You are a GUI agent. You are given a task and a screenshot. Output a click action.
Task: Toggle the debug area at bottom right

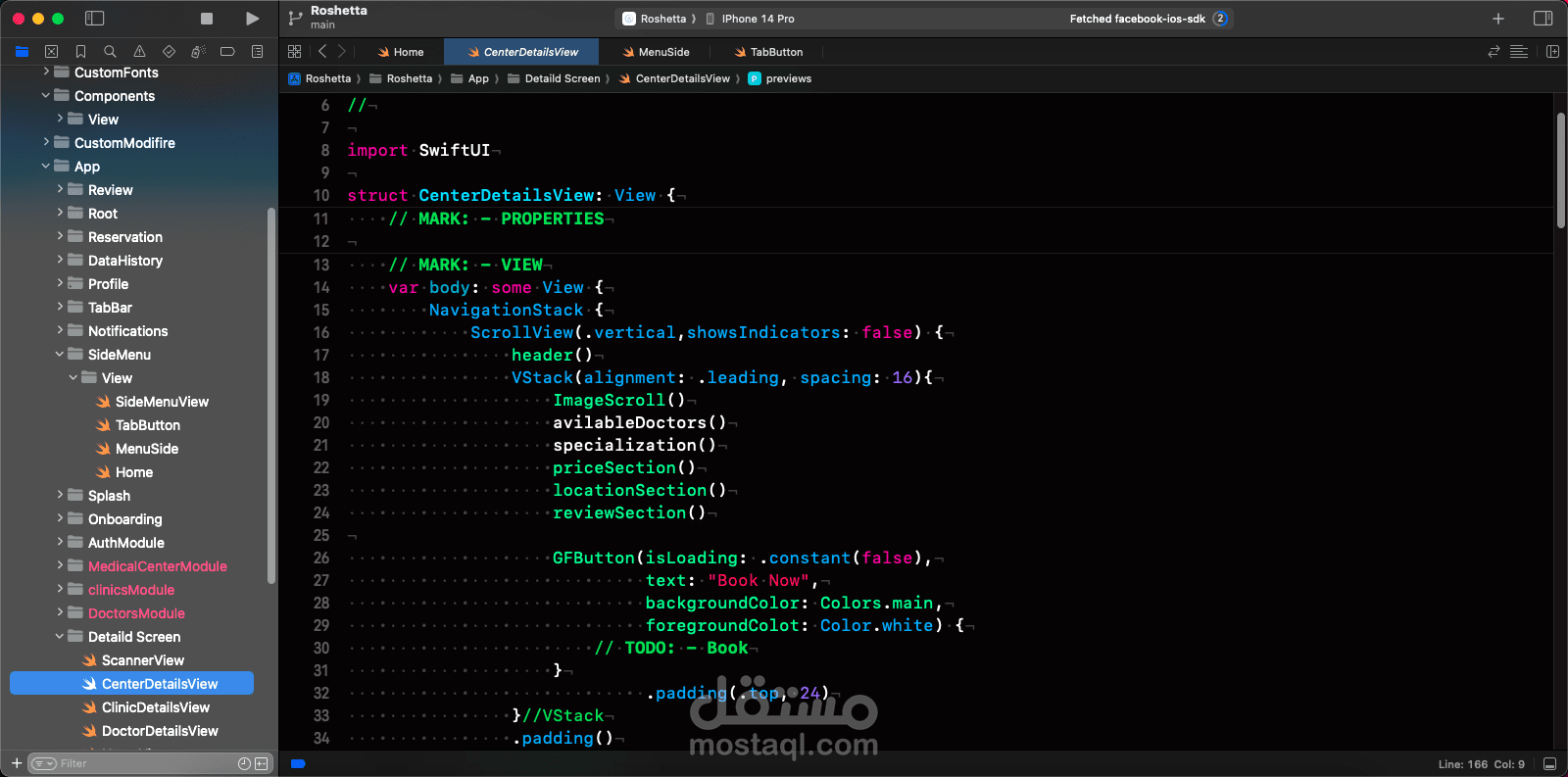point(1549,763)
